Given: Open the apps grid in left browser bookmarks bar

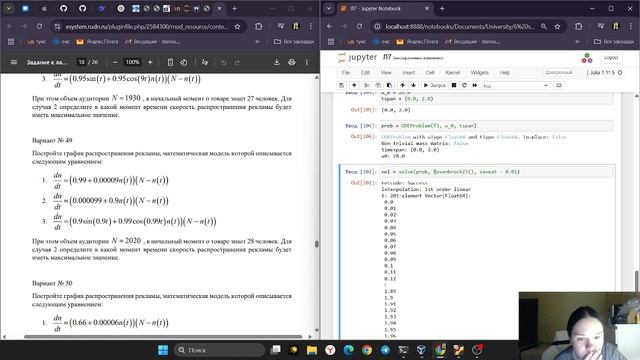Looking at the screenshot, I should 11,42.
